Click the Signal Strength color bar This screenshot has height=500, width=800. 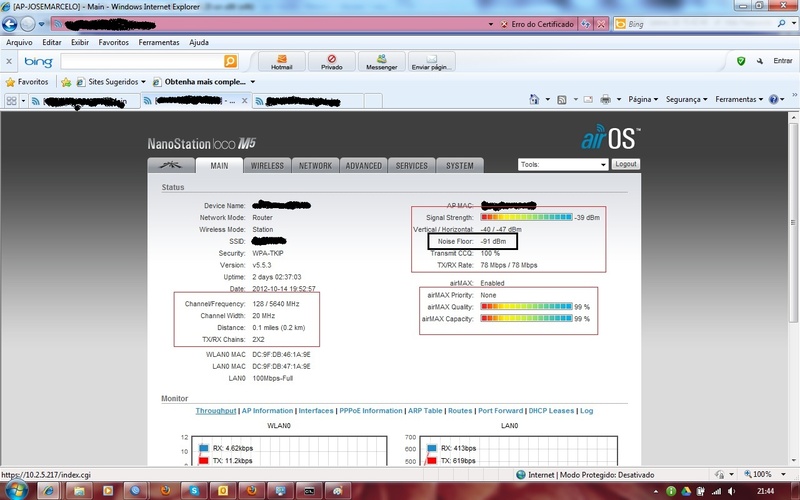point(526,217)
